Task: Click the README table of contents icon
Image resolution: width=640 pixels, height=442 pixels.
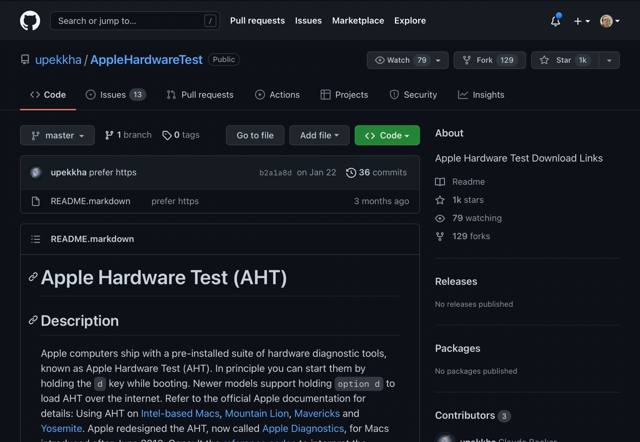Action: coord(36,239)
